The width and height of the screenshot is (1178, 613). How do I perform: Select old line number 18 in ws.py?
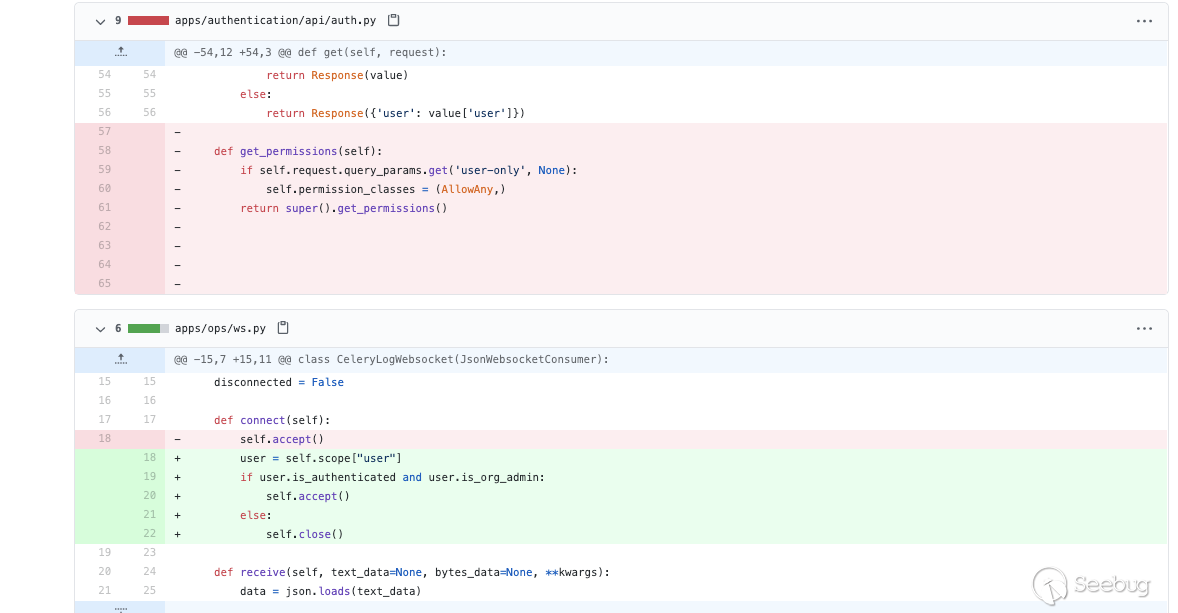[x=104, y=439]
